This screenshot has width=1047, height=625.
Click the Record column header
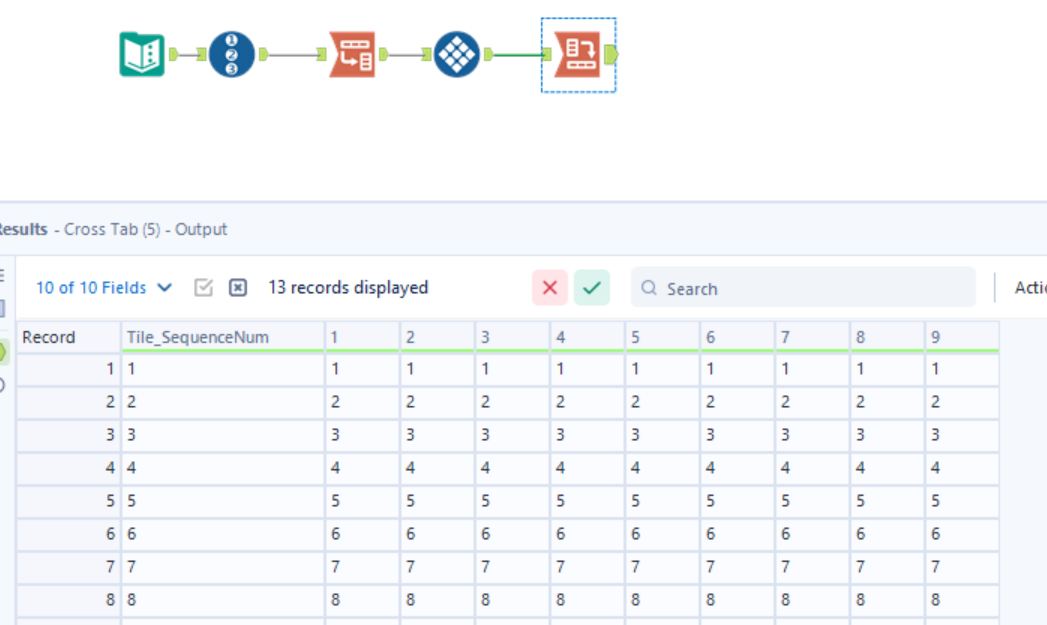(x=49, y=337)
